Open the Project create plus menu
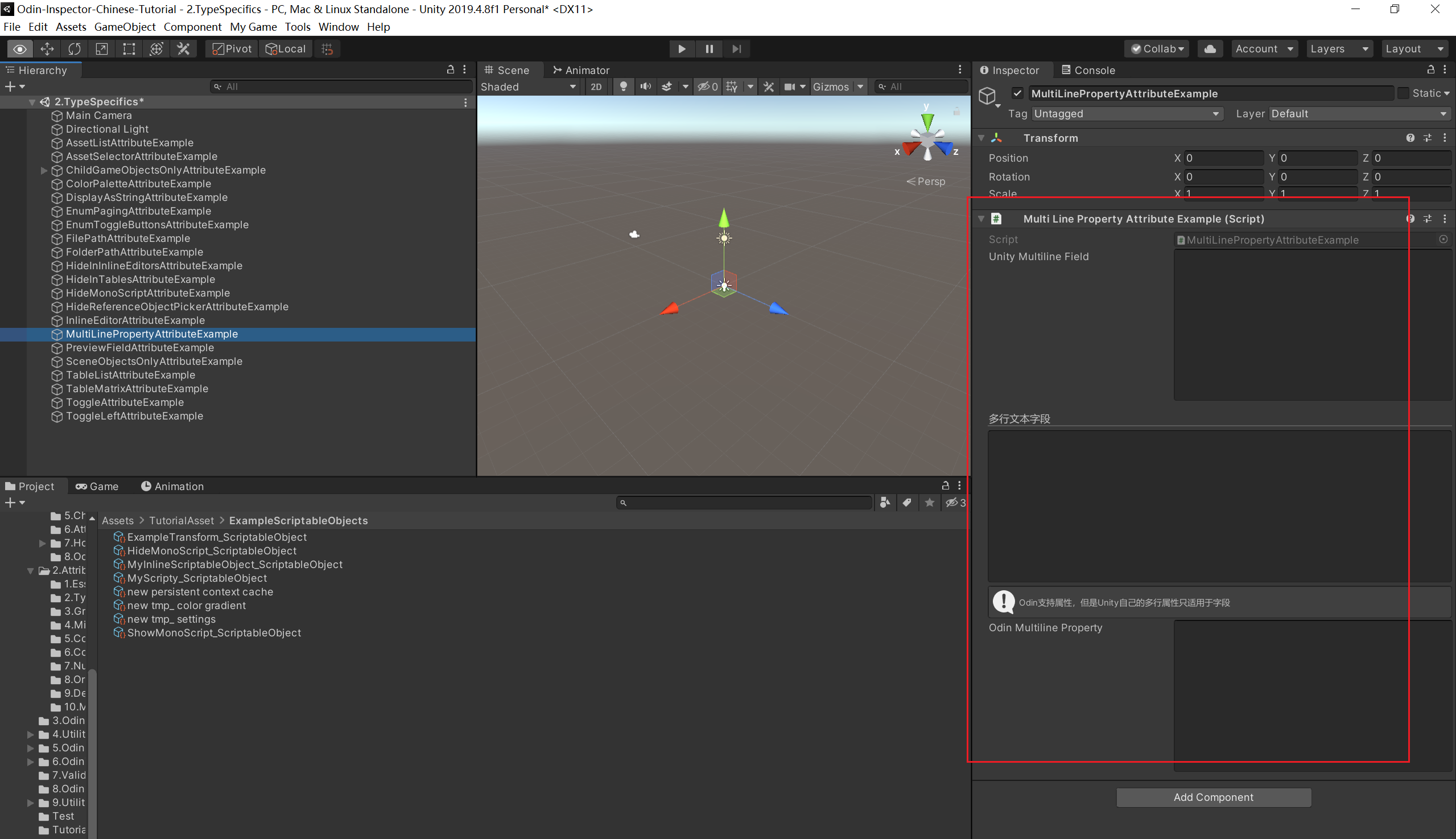The height and width of the screenshot is (839, 1456). click(x=14, y=503)
